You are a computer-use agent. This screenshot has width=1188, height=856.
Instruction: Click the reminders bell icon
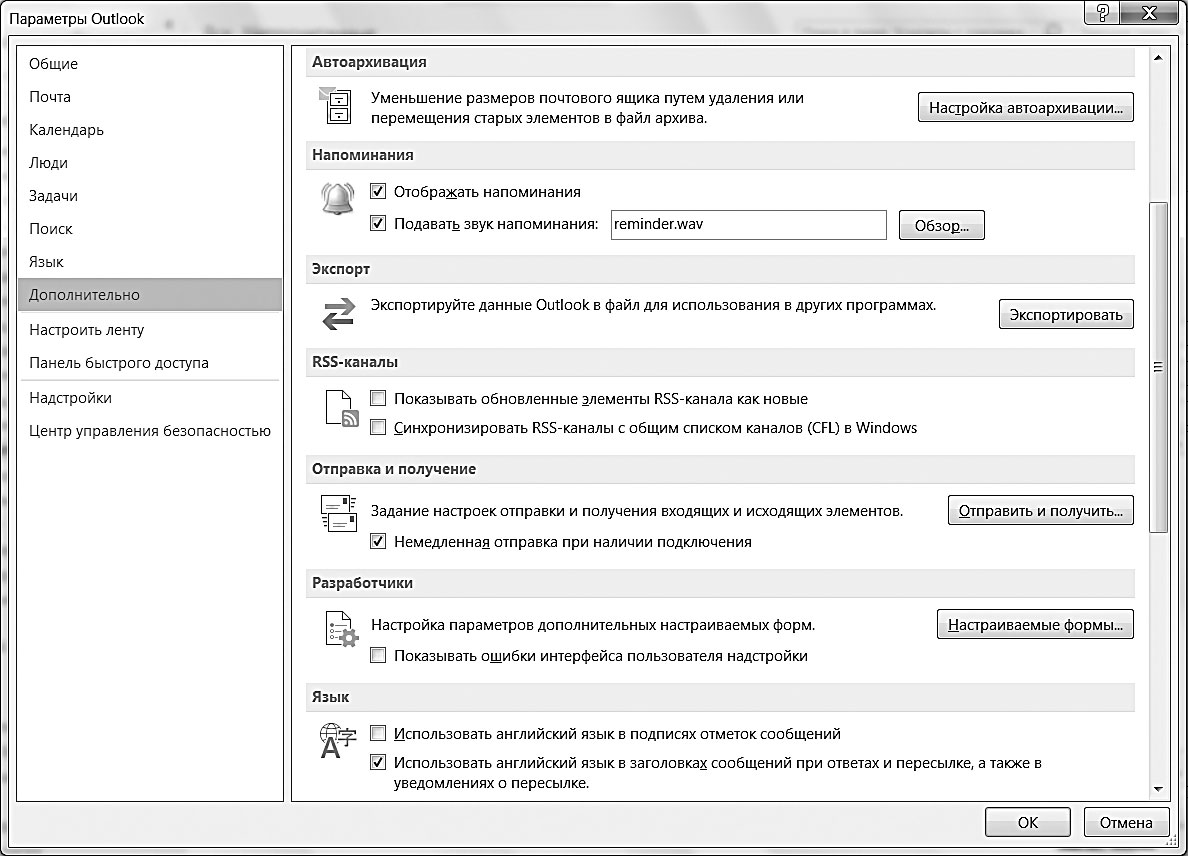(x=338, y=199)
